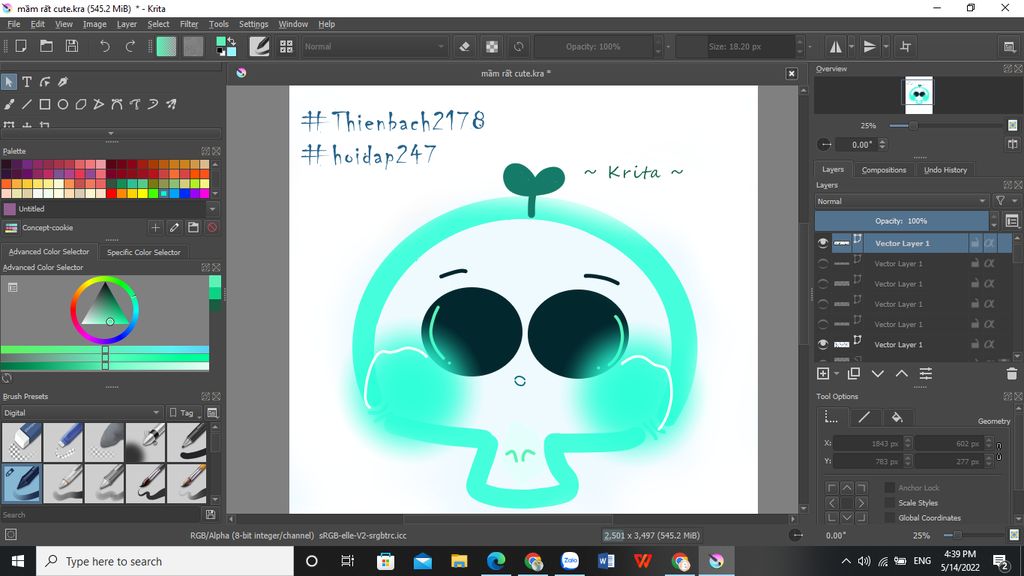Screen dimensions: 1024x576
Task: Toggle horizontal mirror tool
Action: pyautogui.click(x=836, y=46)
